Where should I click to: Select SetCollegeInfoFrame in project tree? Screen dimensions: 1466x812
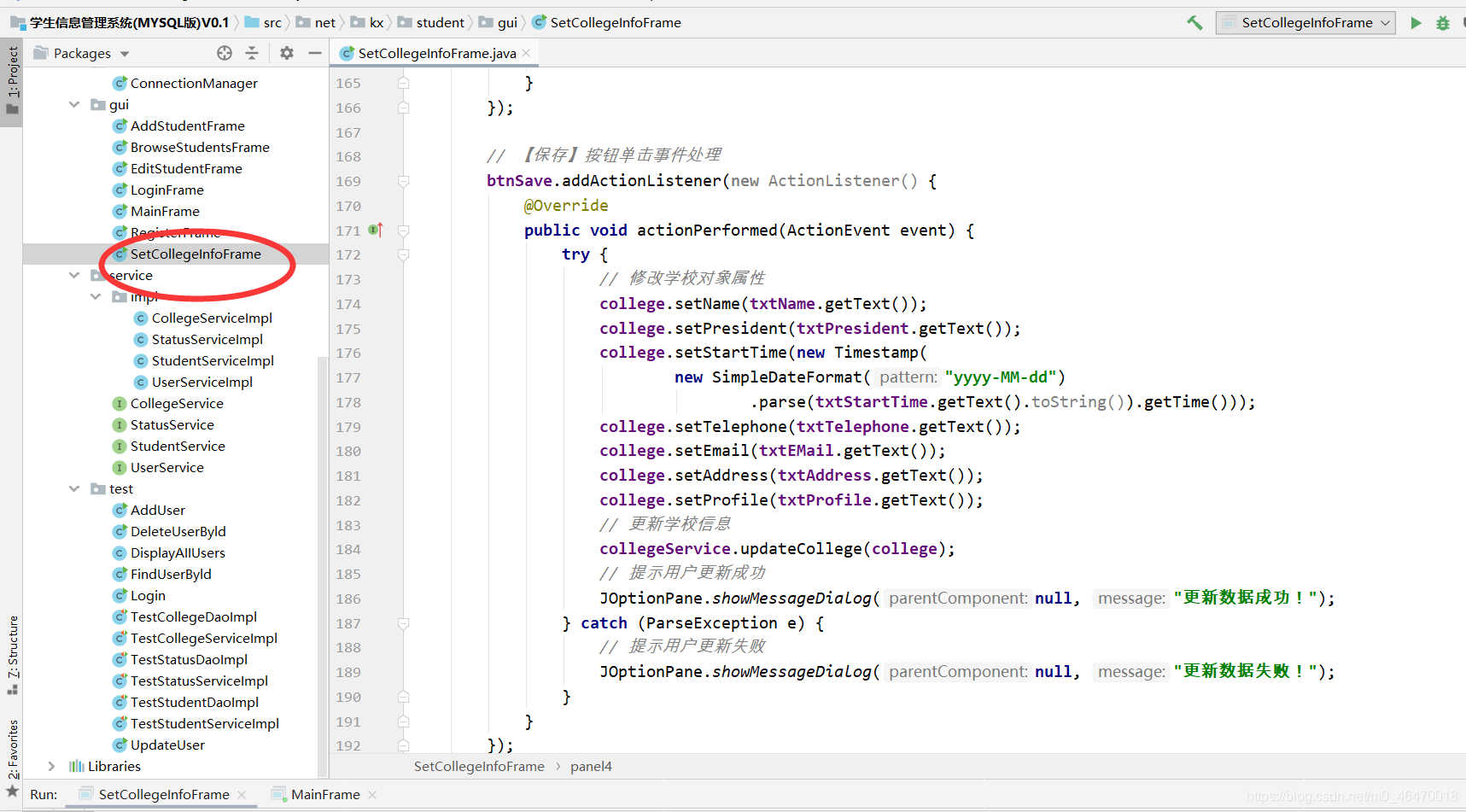pos(196,254)
